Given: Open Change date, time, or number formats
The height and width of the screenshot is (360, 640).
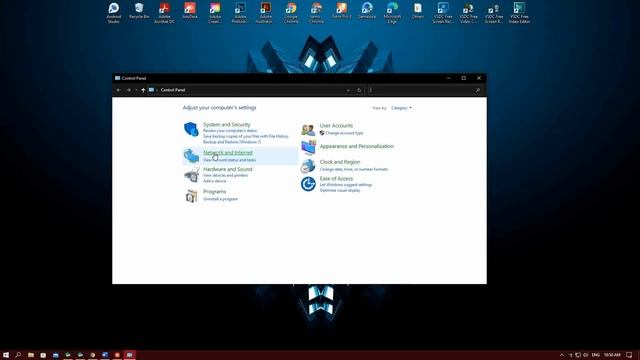Looking at the screenshot, I should (353, 169).
